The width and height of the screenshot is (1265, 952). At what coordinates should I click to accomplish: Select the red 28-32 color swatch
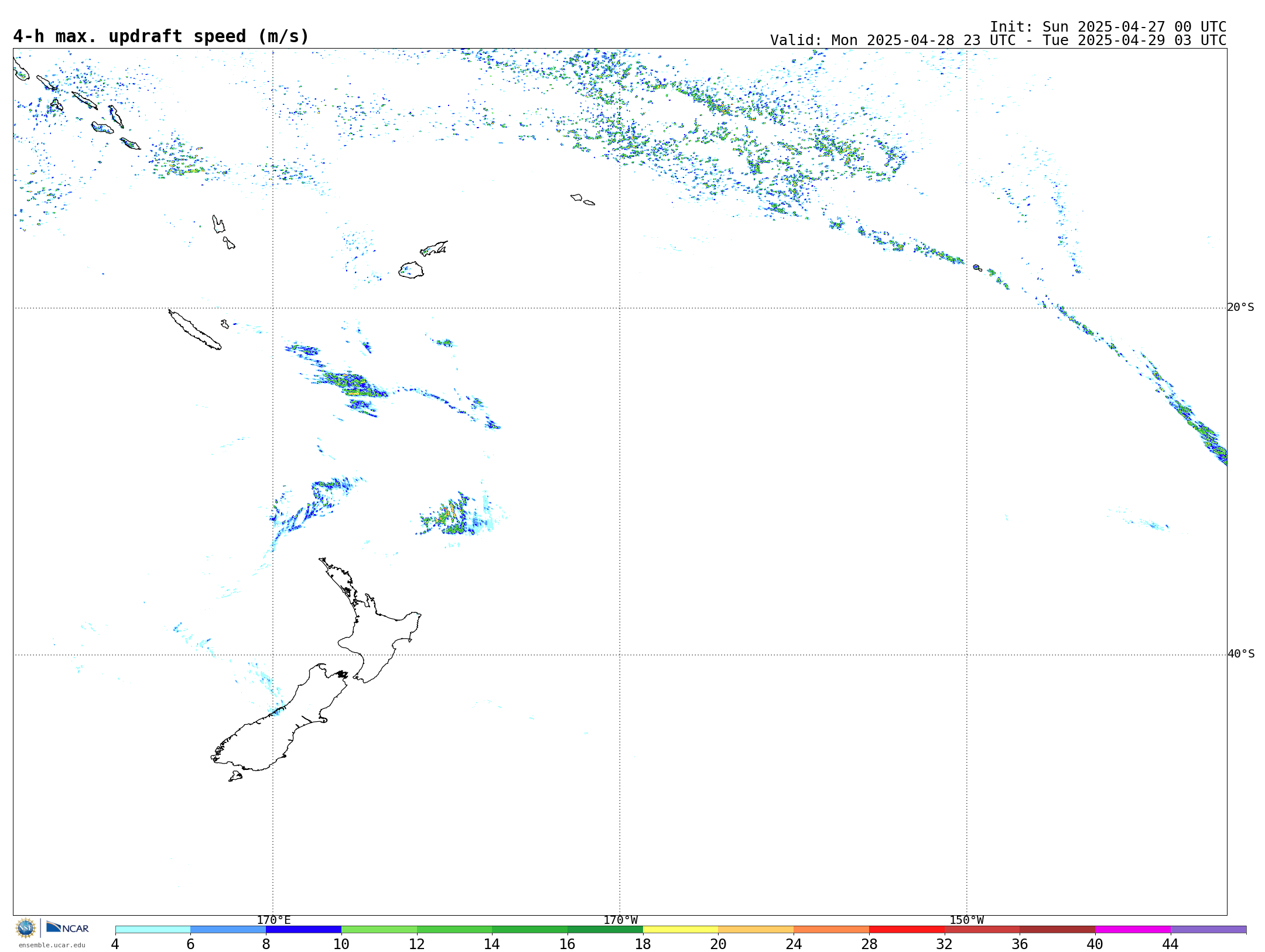(x=907, y=929)
